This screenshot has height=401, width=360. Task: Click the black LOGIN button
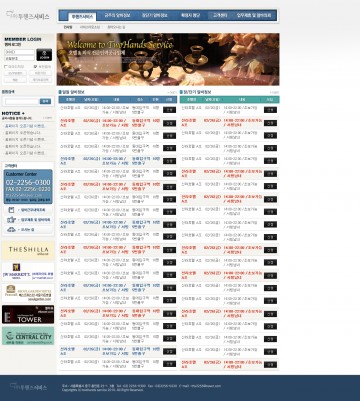44,55
